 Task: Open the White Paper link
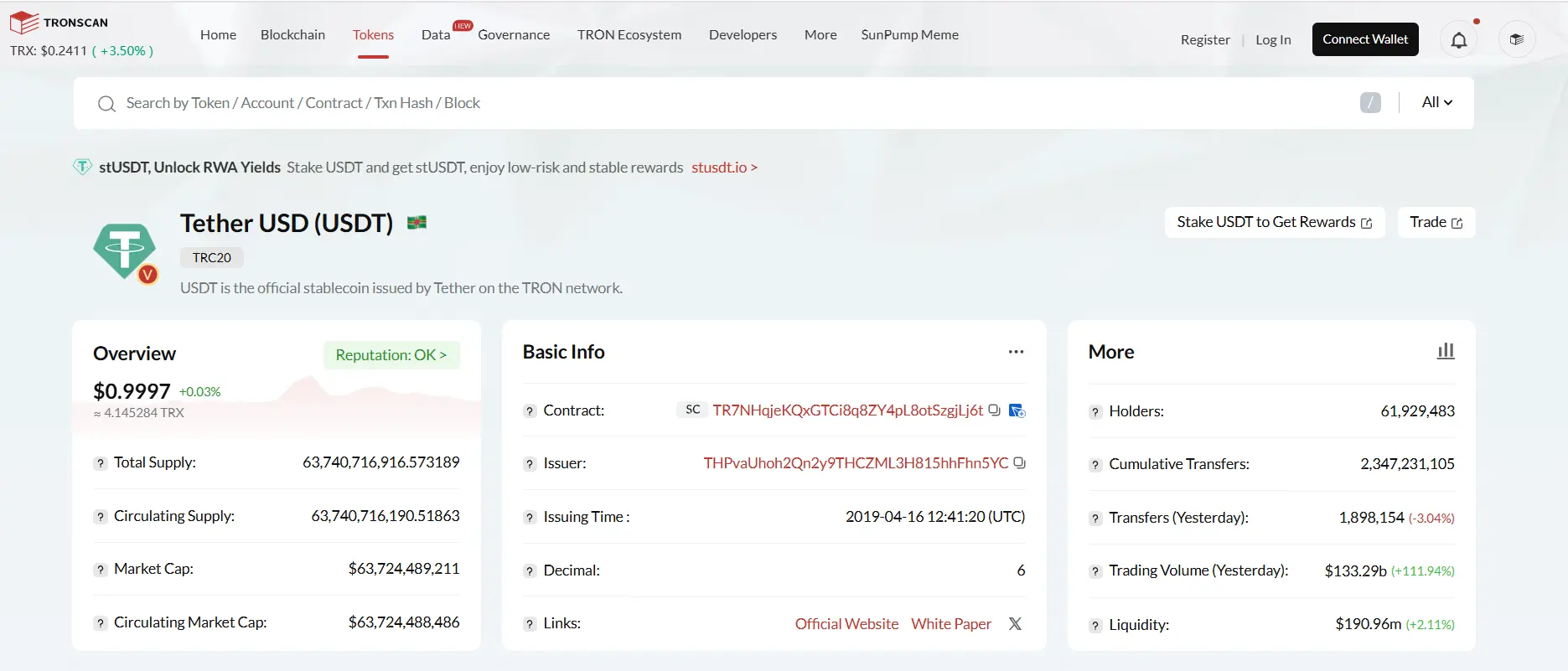pos(951,624)
